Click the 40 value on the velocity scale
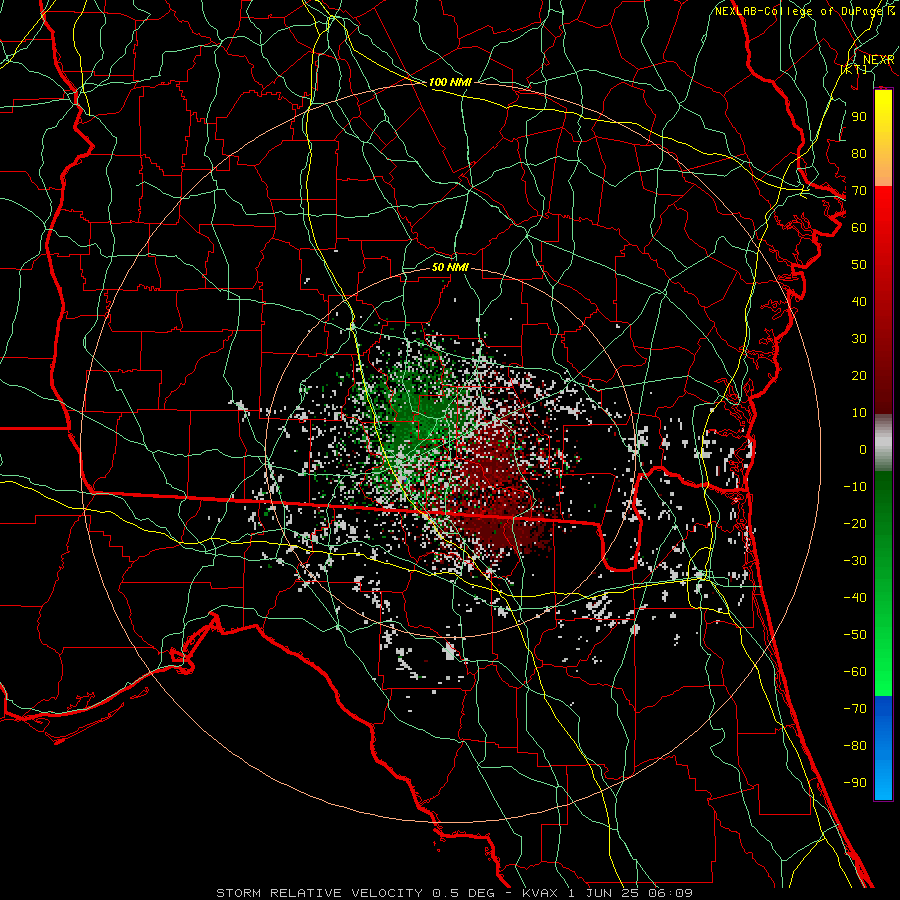900x900 pixels. click(x=859, y=301)
